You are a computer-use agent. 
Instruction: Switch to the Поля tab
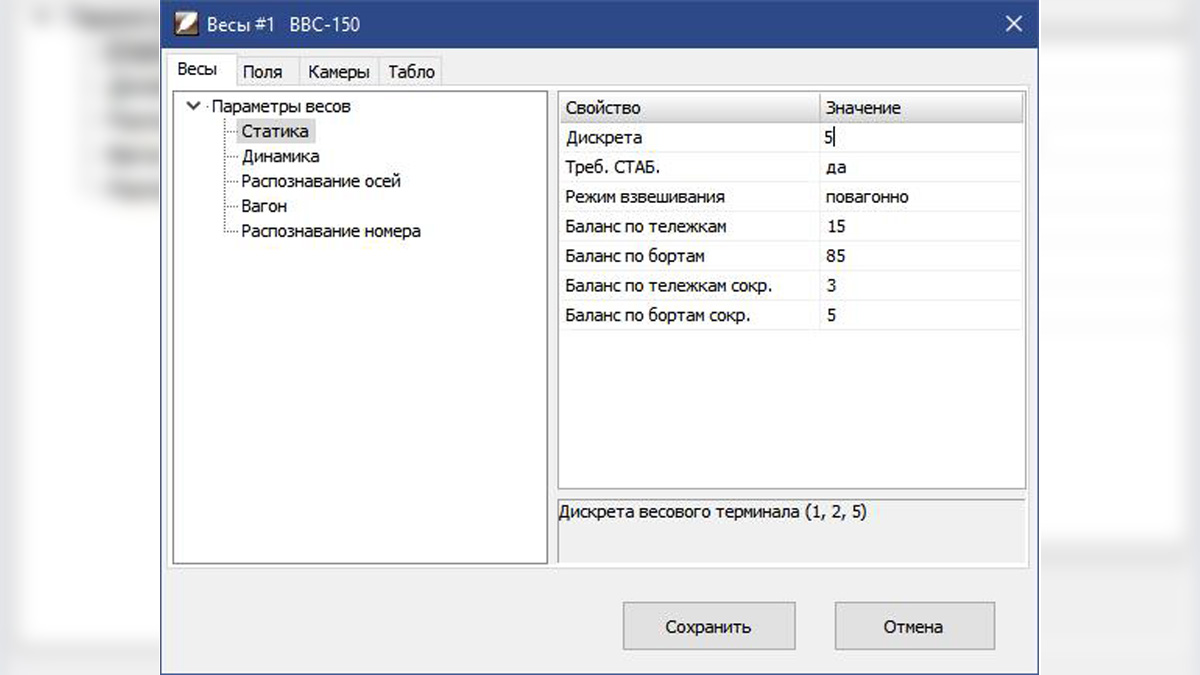pyautogui.click(x=263, y=72)
